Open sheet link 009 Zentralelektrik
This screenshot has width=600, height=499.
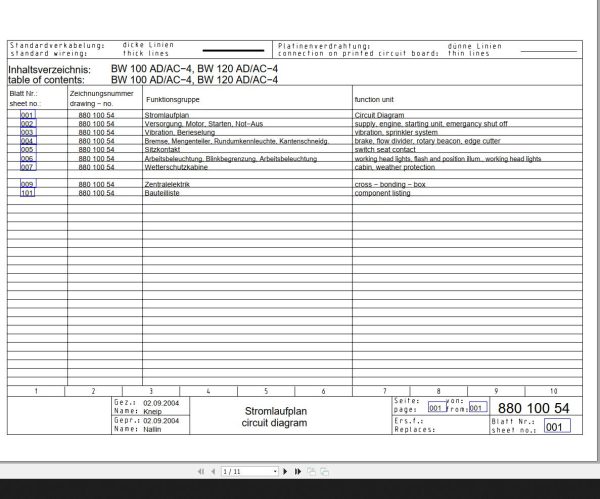[x=28, y=184]
